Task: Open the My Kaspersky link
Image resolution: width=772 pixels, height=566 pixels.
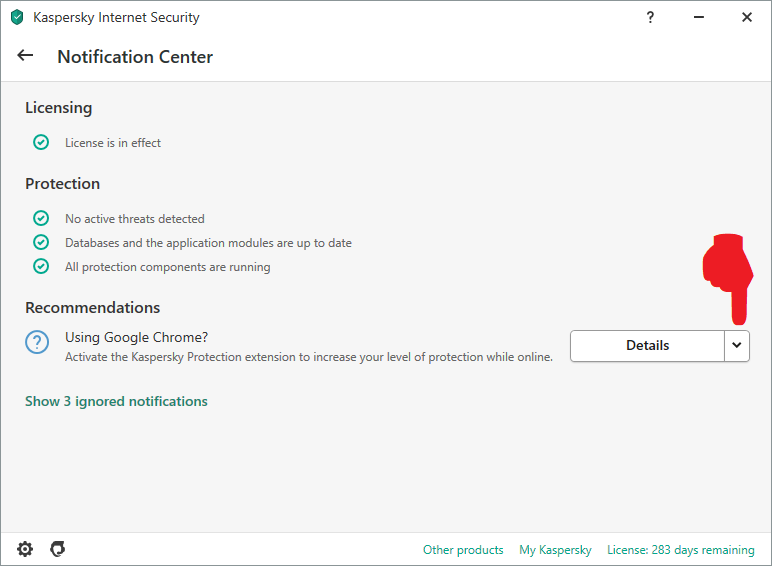Action: 555,550
